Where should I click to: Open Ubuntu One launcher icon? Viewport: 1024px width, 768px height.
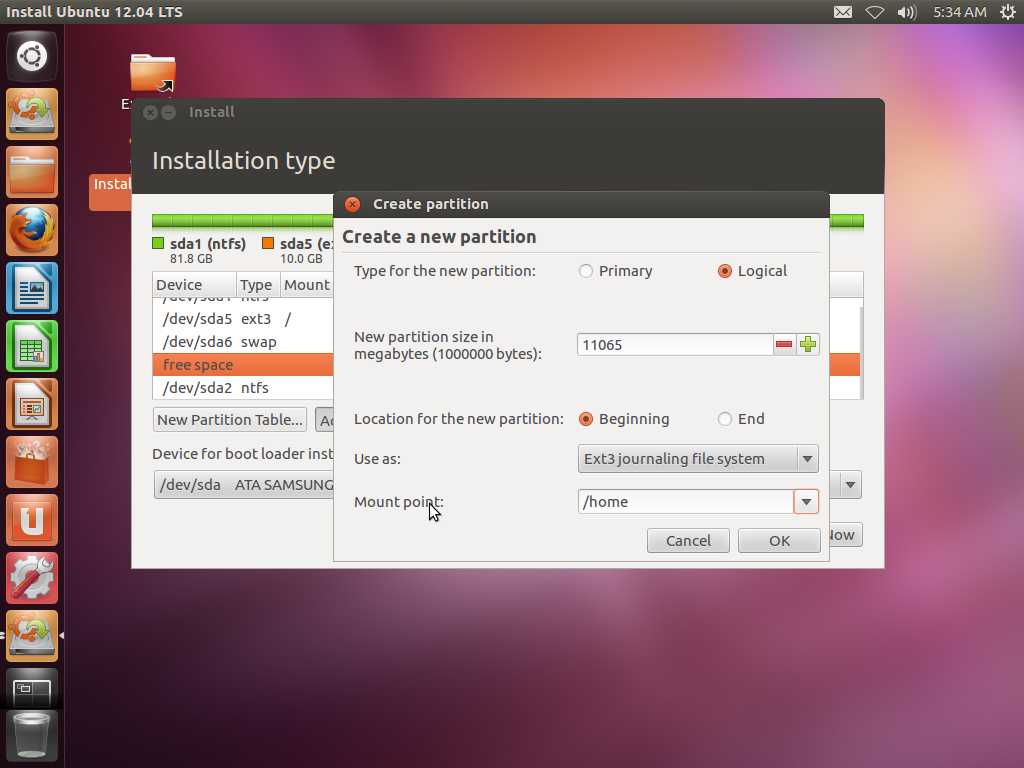(x=31, y=520)
